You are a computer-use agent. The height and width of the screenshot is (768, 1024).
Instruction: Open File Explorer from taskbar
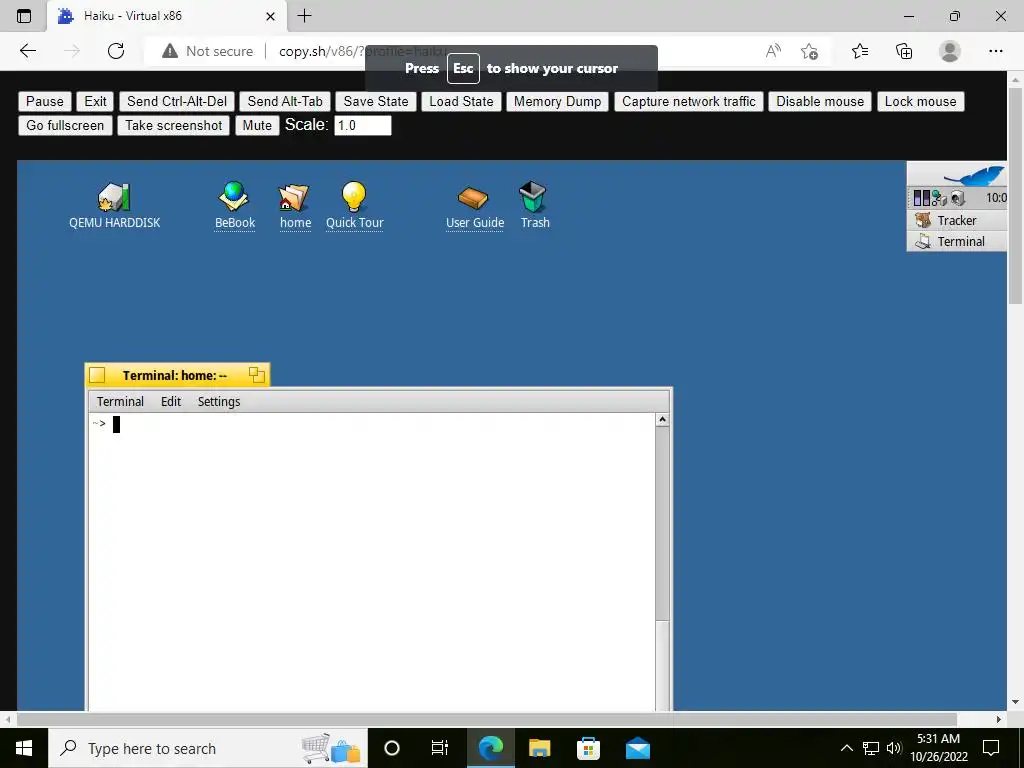(539, 748)
